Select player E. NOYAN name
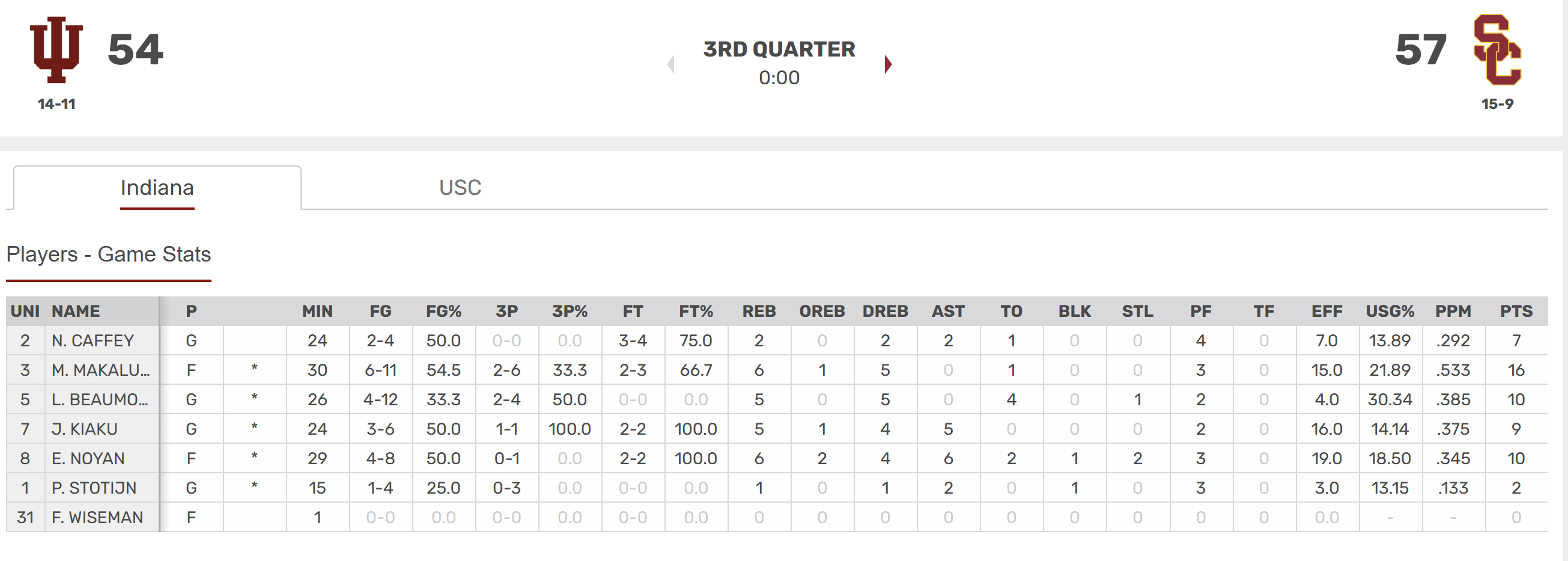 click(x=88, y=459)
